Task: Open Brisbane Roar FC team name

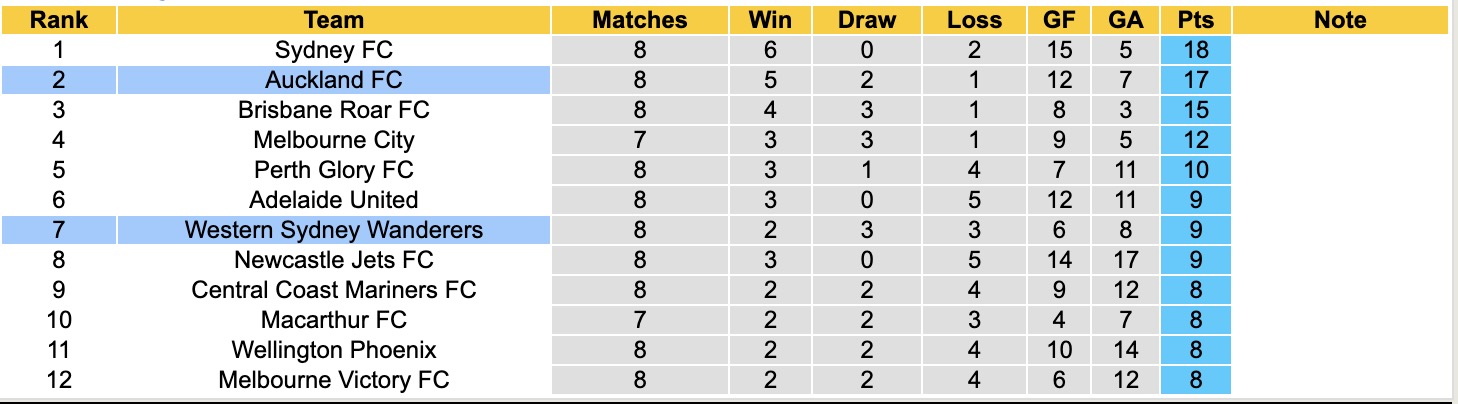Action: point(334,110)
